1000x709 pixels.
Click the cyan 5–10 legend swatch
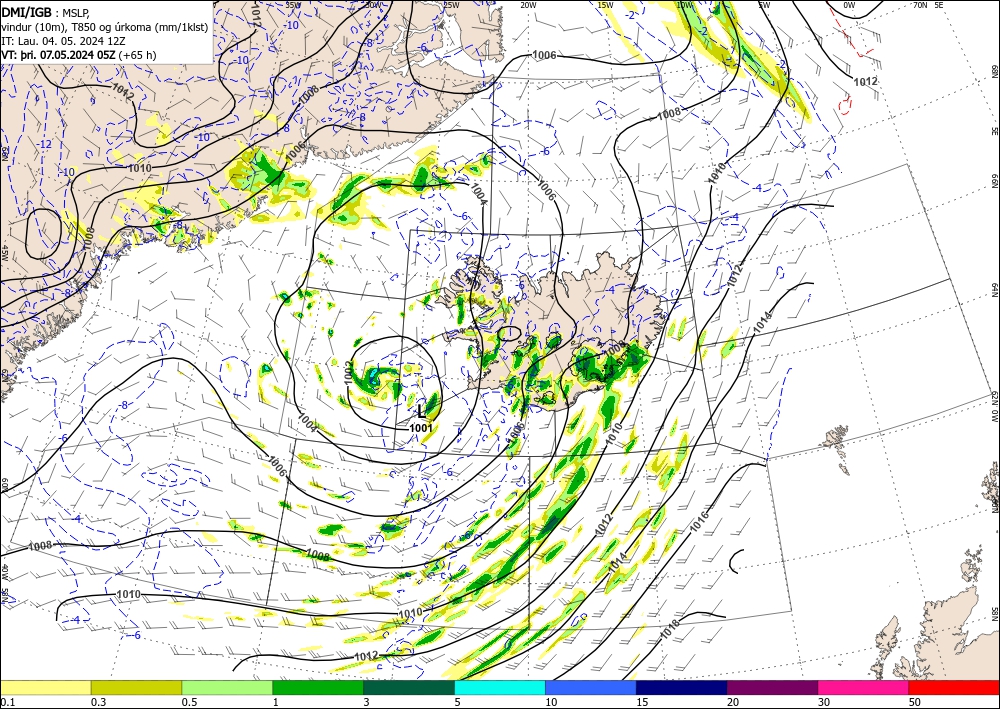[500, 687]
